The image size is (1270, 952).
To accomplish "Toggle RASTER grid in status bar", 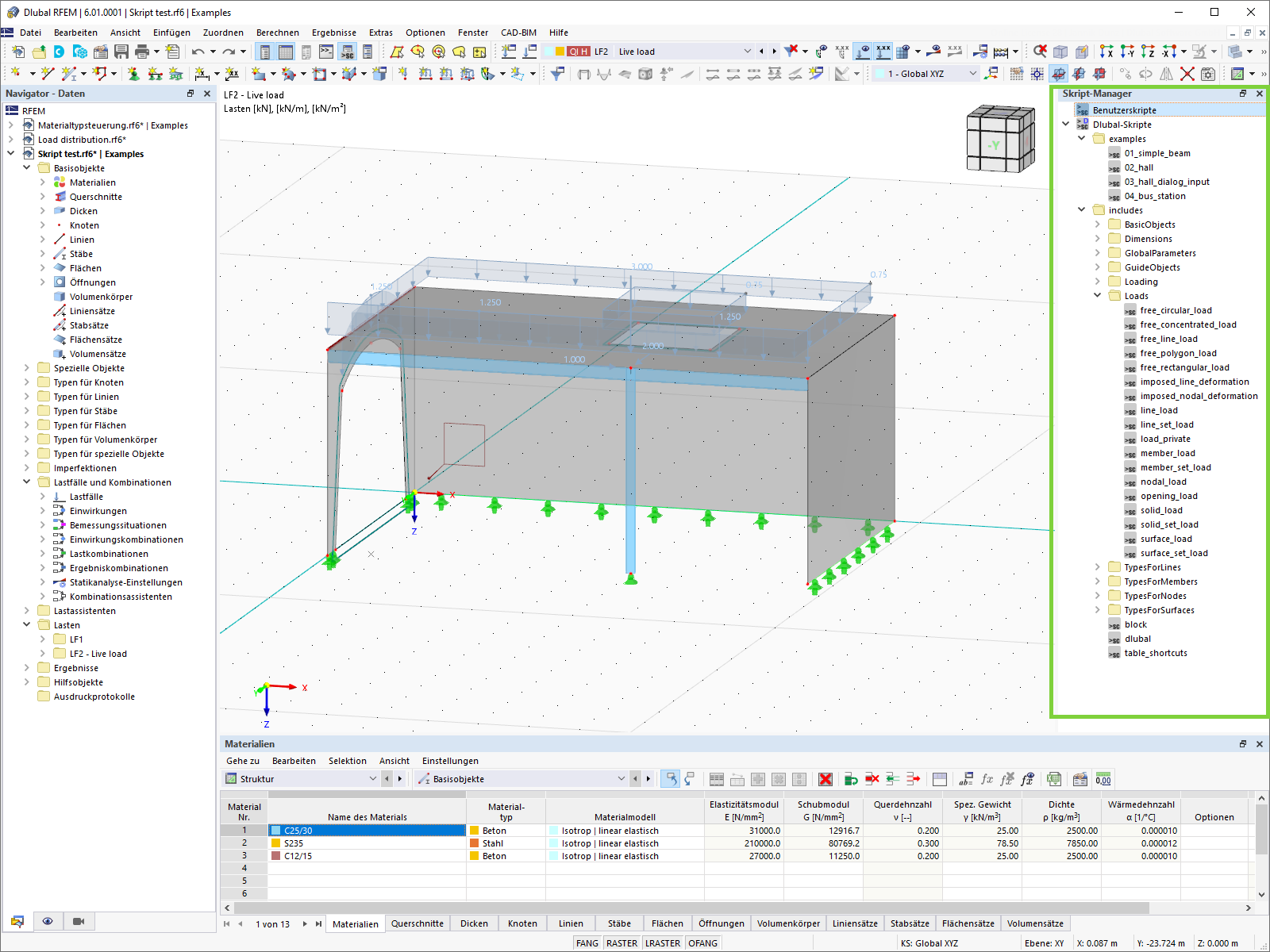I will click(x=622, y=943).
